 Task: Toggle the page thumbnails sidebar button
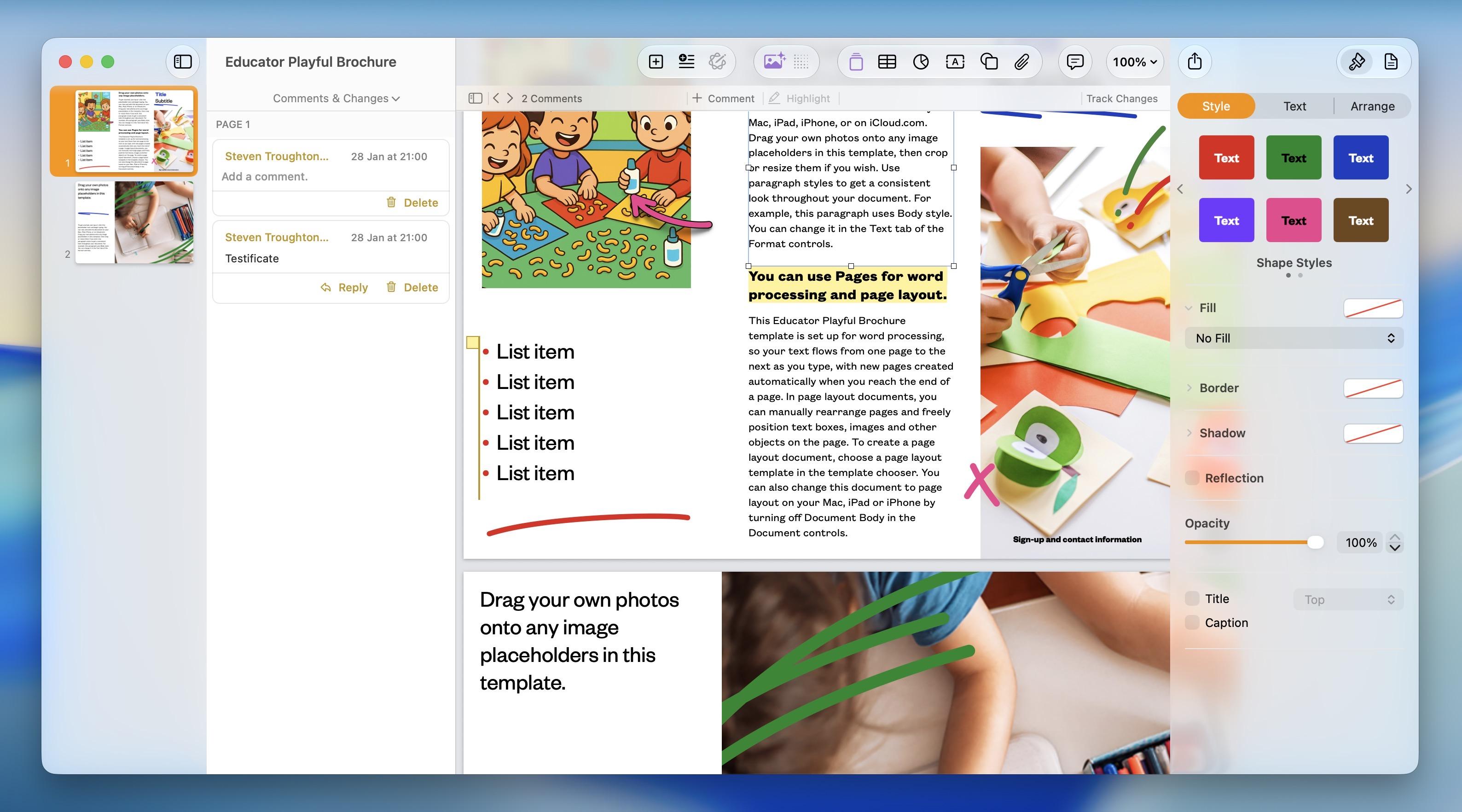click(183, 61)
